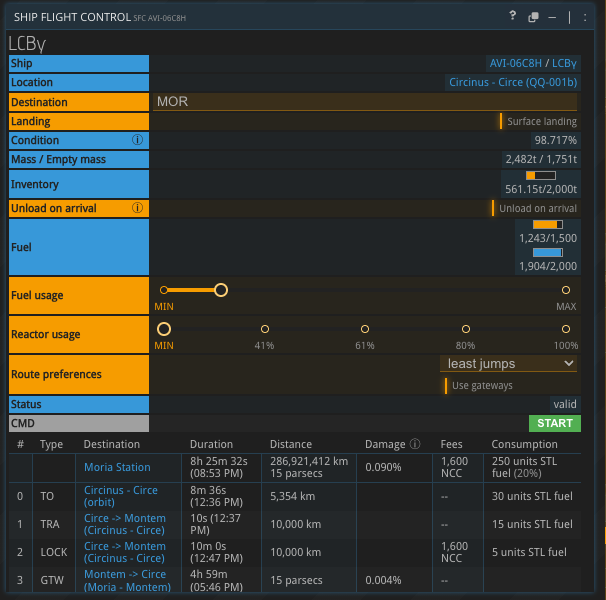Viewport: 606px width, 600px height.
Task: Toggle Unload on arrival switch
Action: point(534,208)
